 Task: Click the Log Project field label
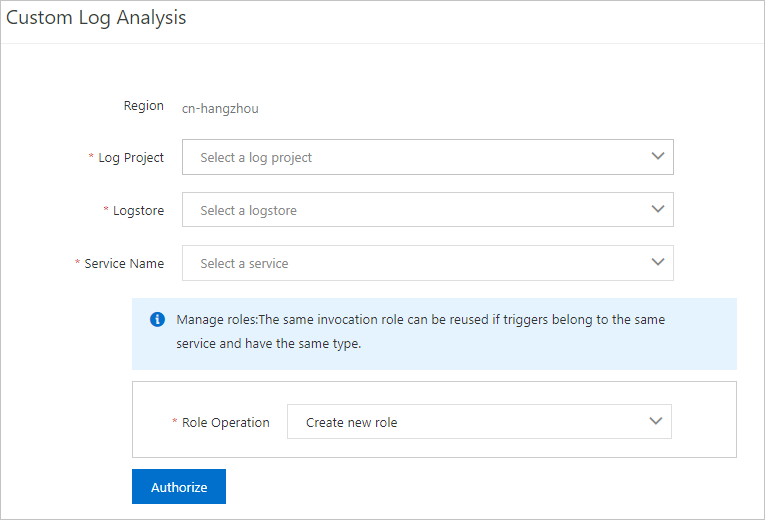tap(131, 158)
